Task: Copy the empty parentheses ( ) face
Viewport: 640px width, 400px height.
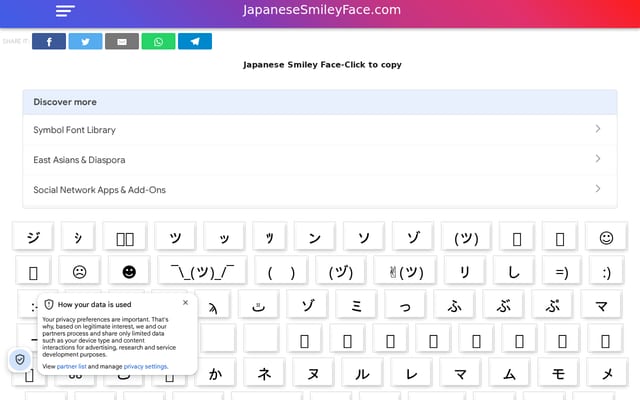Action: 281,271
